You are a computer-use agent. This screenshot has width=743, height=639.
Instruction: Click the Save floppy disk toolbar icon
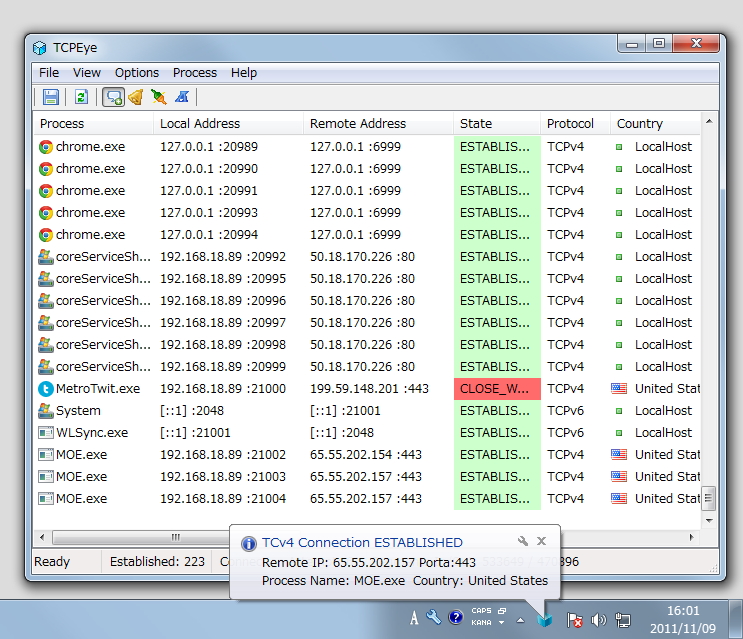[50, 97]
